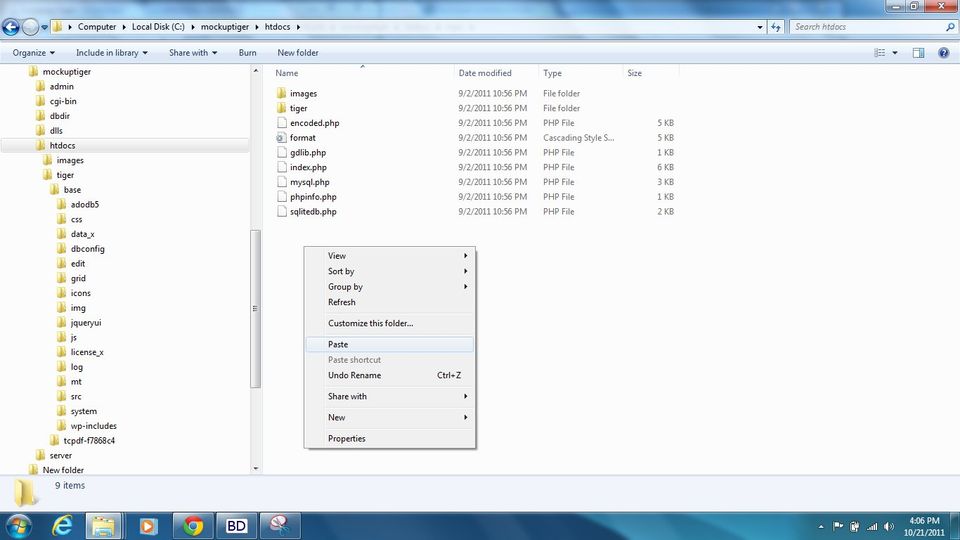
Task: Toggle the preview pane icon
Action: [x=918, y=53]
